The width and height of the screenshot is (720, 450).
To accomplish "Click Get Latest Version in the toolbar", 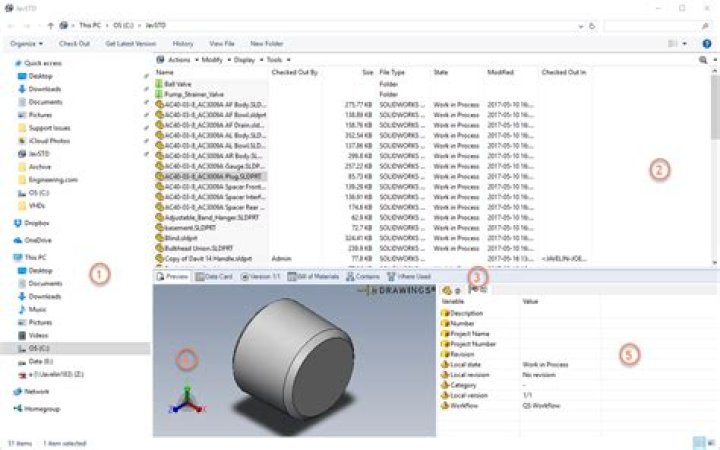I will coord(130,44).
